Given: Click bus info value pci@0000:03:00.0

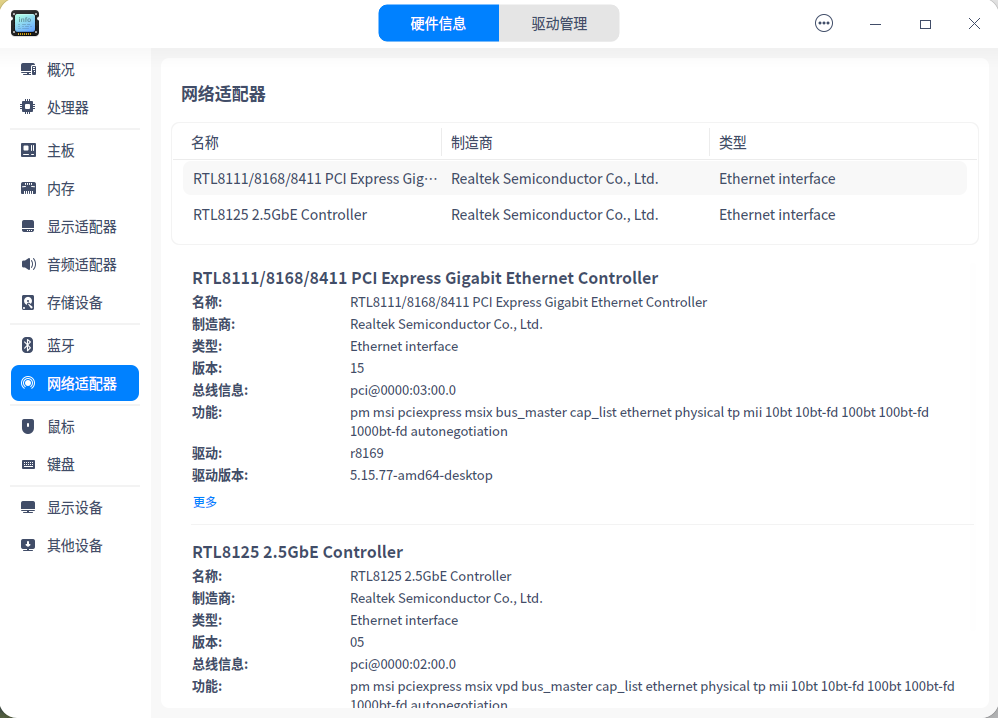Looking at the screenshot, I should (x=403, y=390).
